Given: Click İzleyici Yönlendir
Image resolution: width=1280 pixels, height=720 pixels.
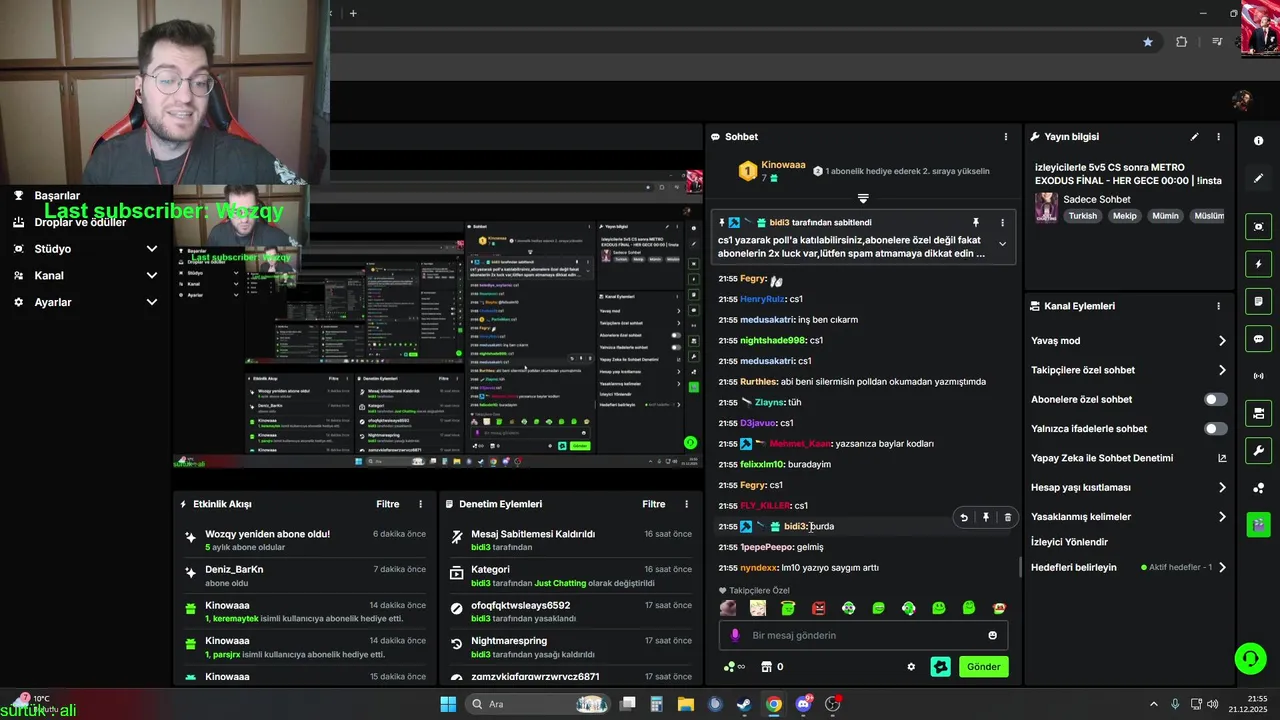Looking at the screenshot, I should click(x=1069, y=542).
